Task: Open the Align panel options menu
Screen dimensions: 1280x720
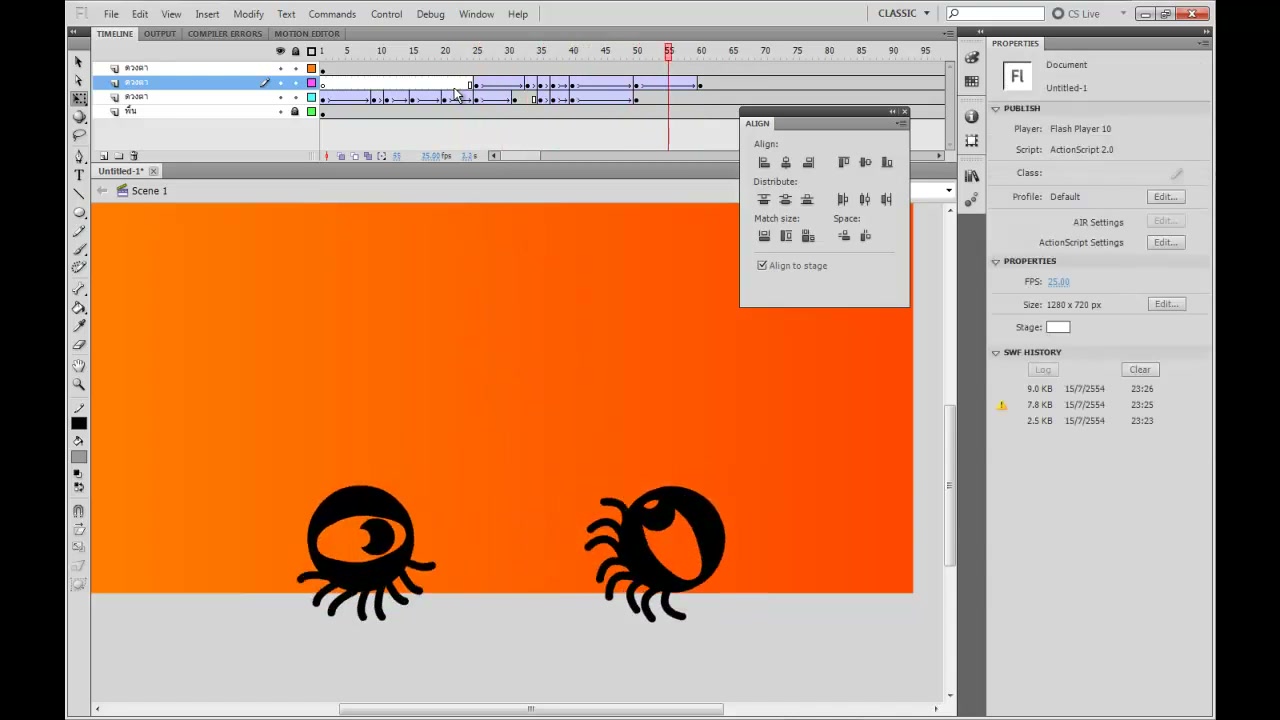Action: coord(901,123)
